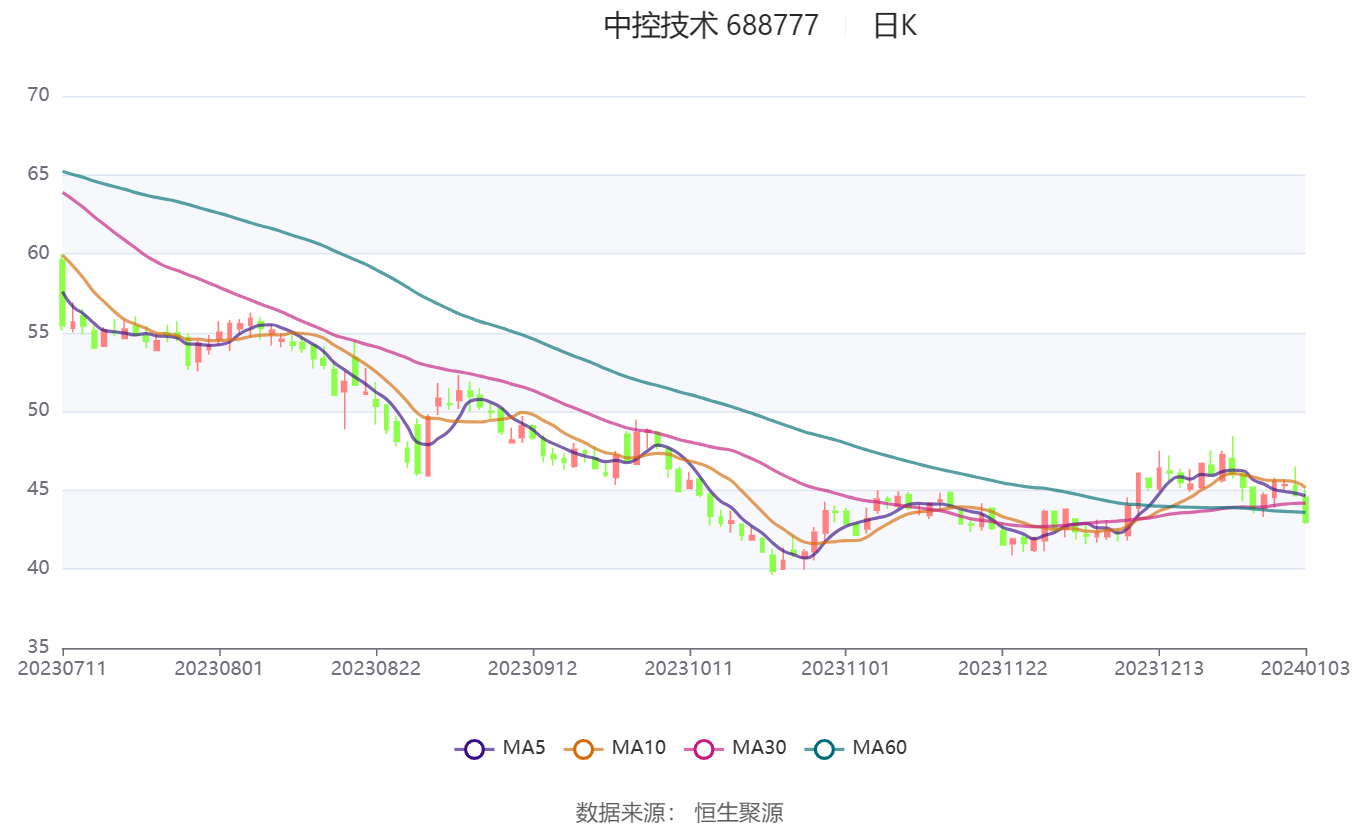Click the chart title 中控技术 688777
1360x828 pixels.
point(711,25)
